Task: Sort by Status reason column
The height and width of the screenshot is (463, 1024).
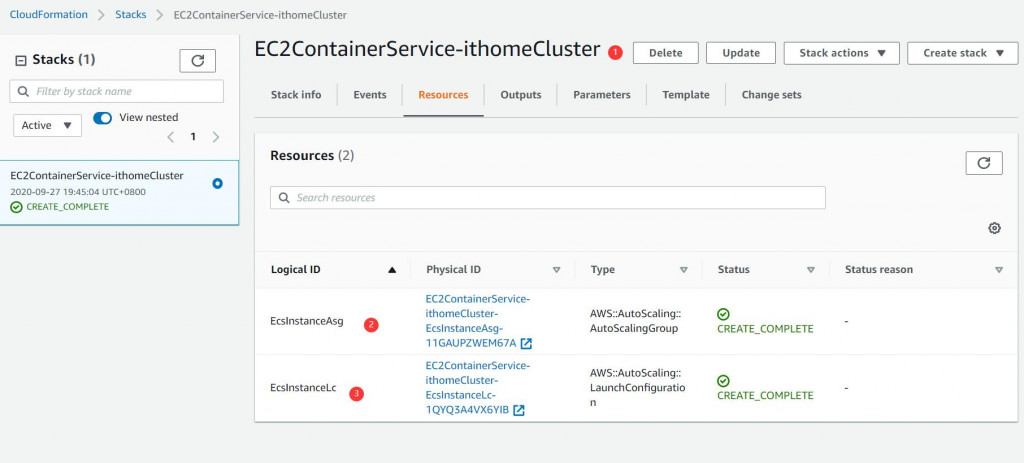Action: pos(999,270)
